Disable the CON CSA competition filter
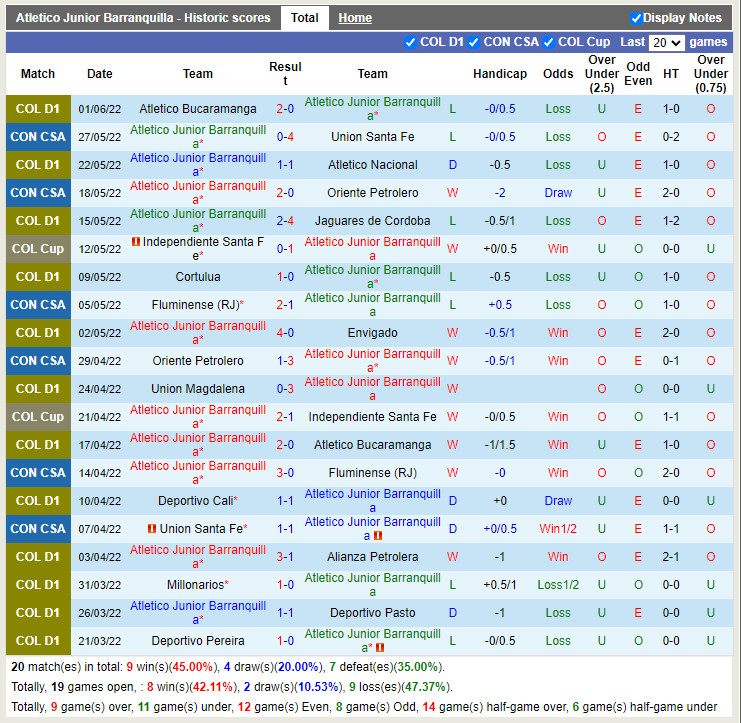 (473, 42)
